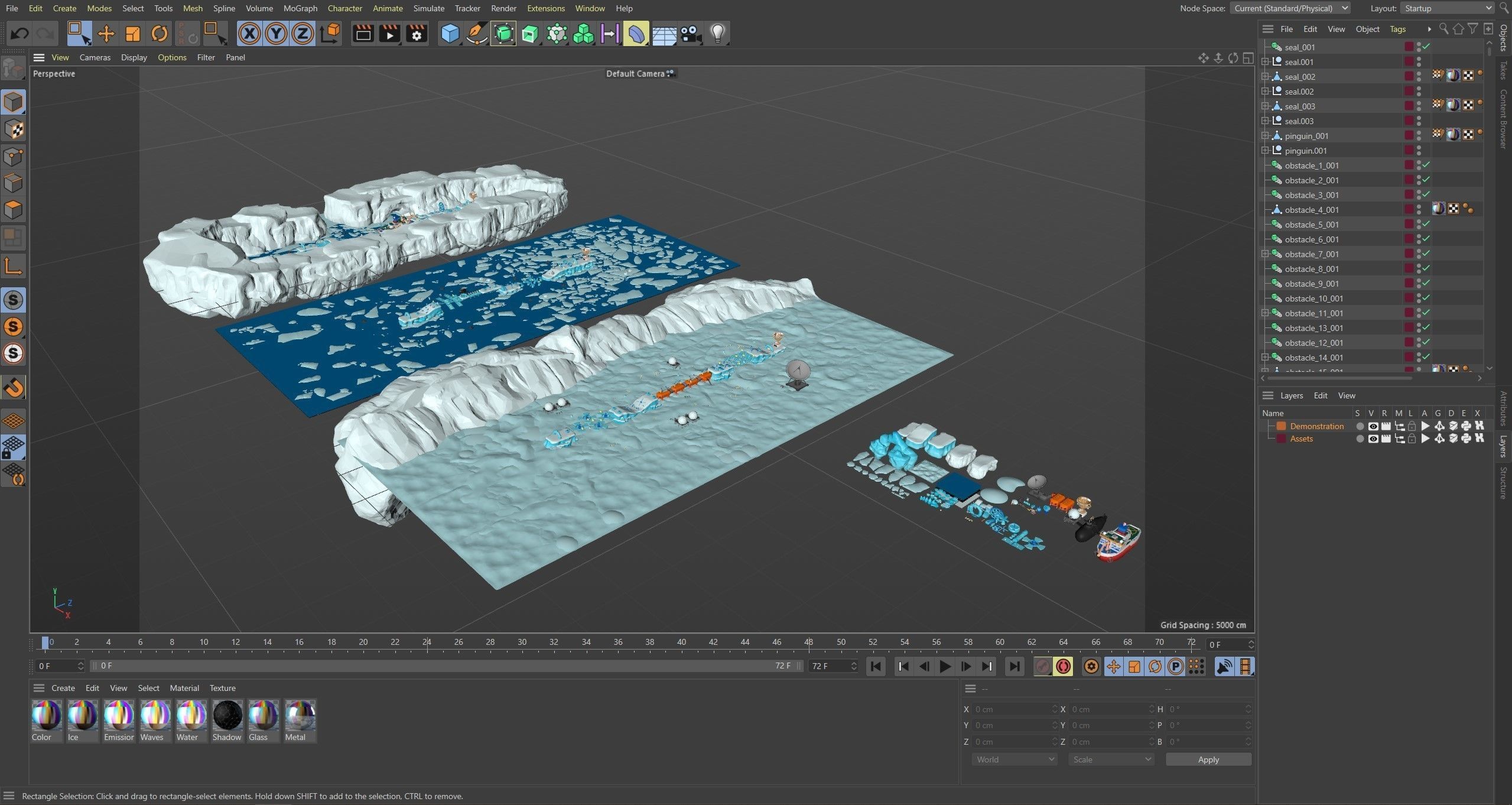Open the Object Manager Tags menu
The height and width of the screenshot is (805, 1512).
[1397, 29]
